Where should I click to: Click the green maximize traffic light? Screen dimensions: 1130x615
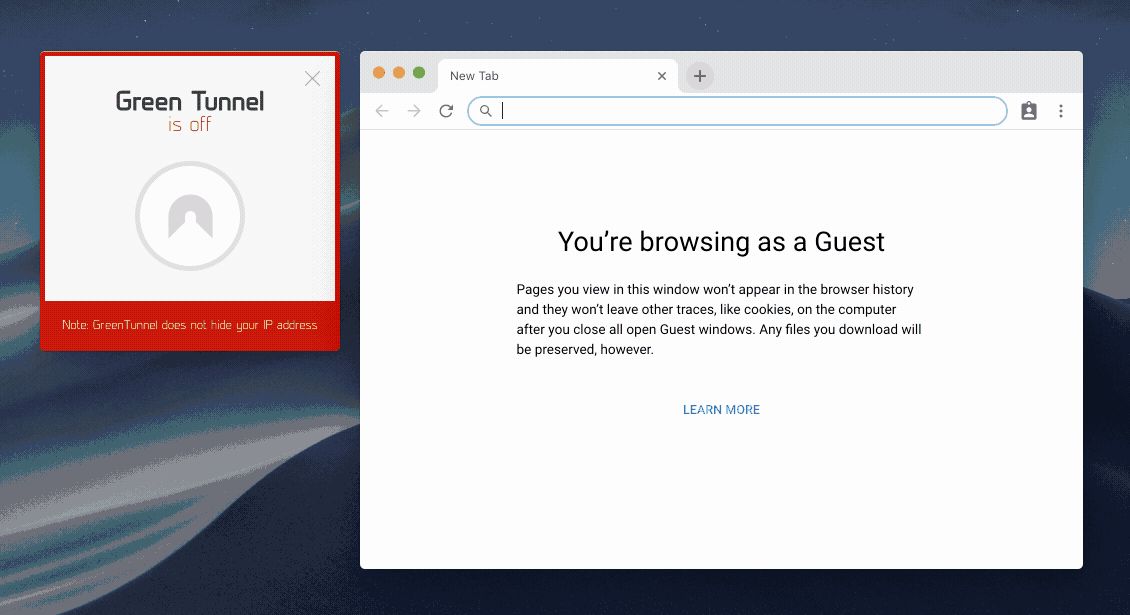(417, 72)
